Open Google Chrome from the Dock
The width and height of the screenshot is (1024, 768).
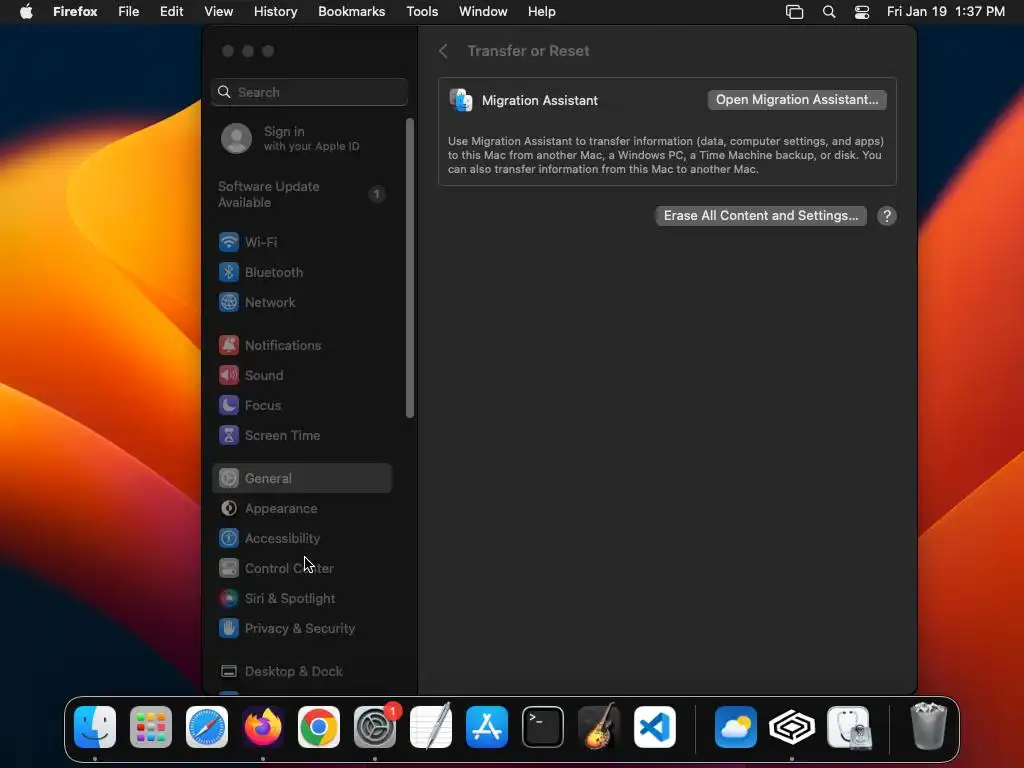point(319,727)
